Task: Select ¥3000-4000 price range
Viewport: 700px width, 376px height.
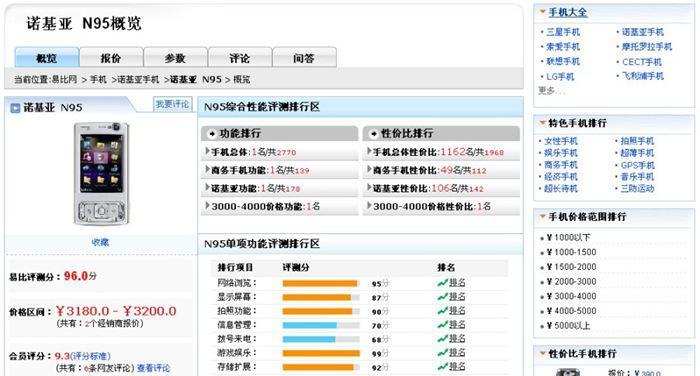Action: 571,296
